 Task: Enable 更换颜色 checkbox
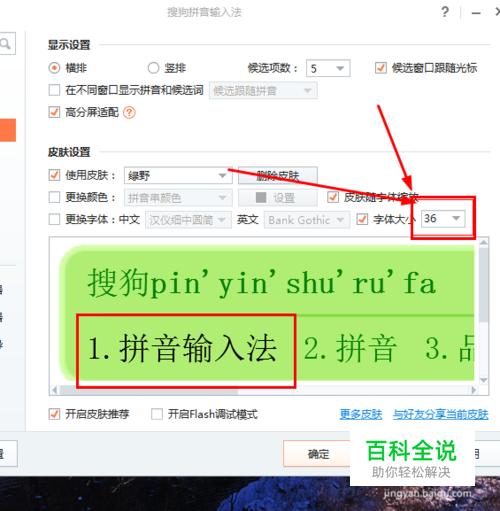54,197
